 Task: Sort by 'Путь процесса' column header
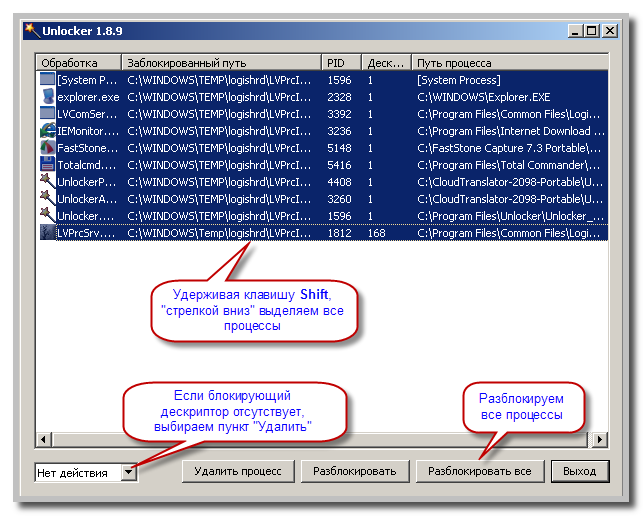pyautogui.click(x=509, y=63)
